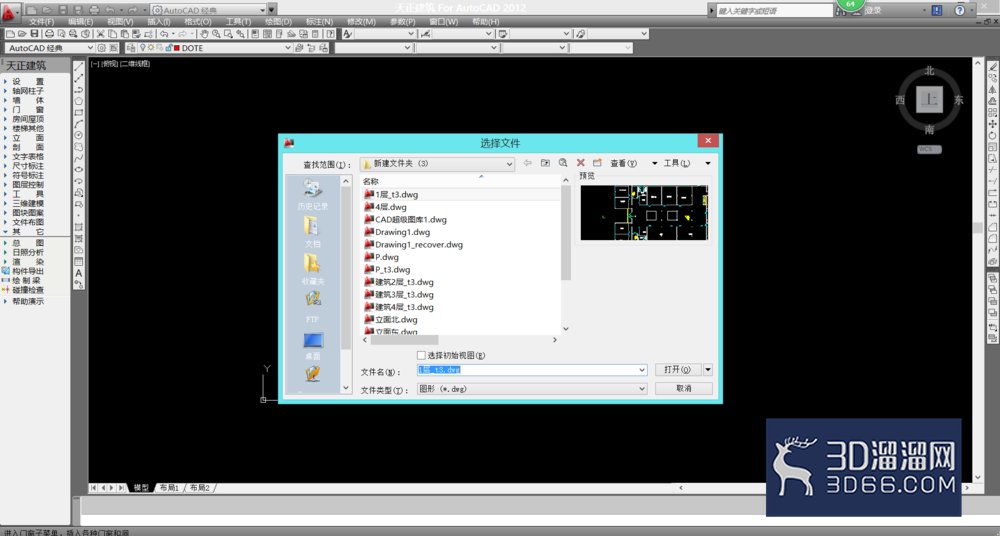Image resolution: width=1000 pixels, height=536 pixels.
Task: Click the 打开(O) button
Action: (677, 369)
